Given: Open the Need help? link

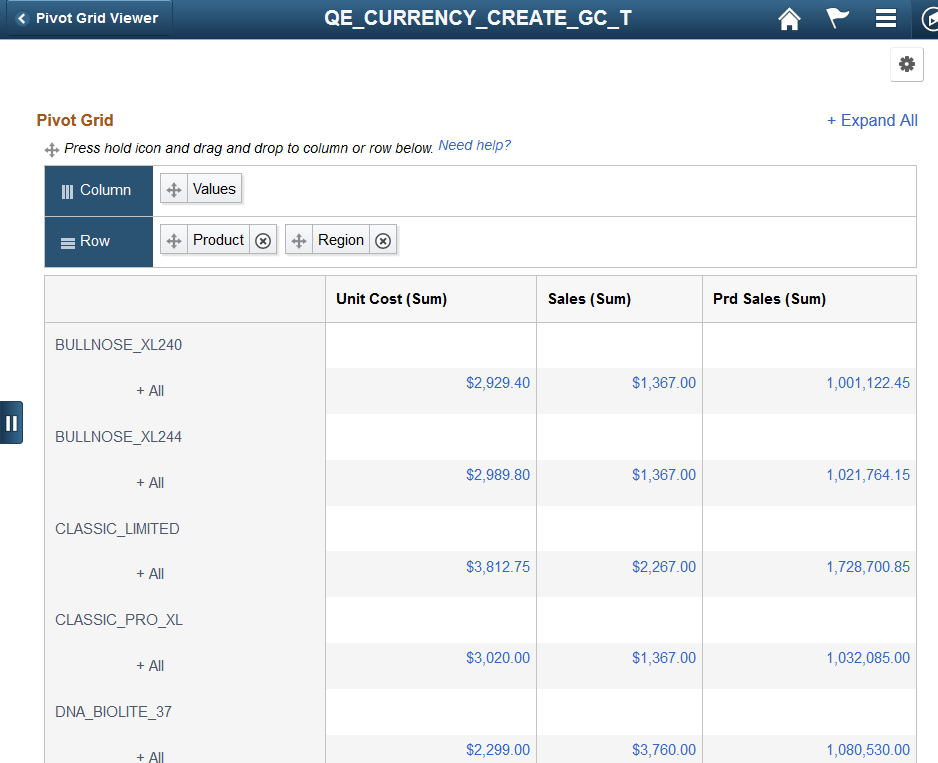Looking at the screenshot, I should point(474,145).
